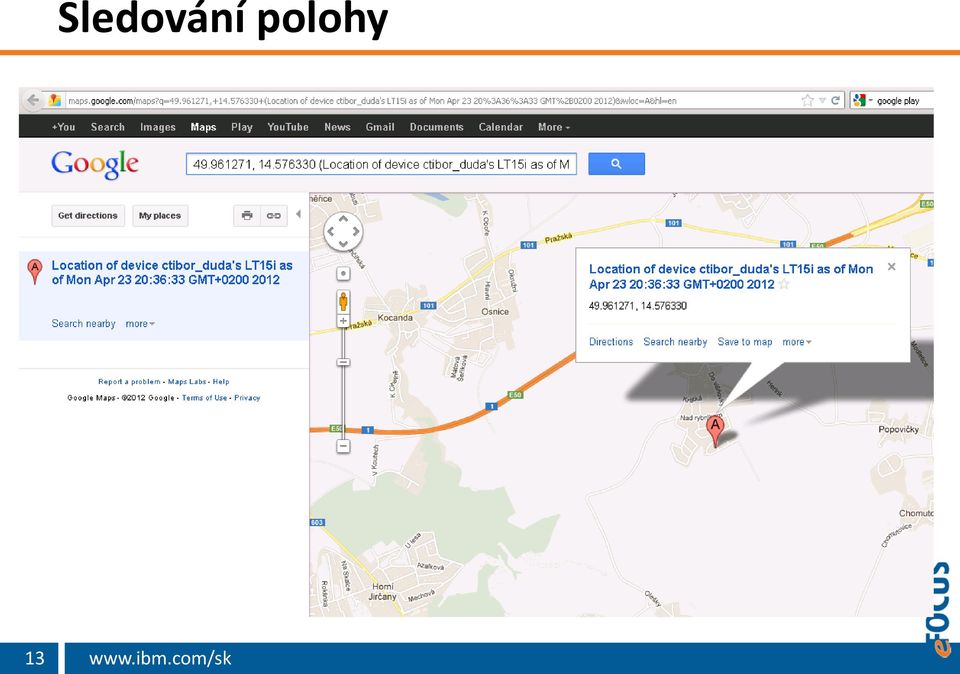Open Gmail in the Google bar

[x=380, y=127]
